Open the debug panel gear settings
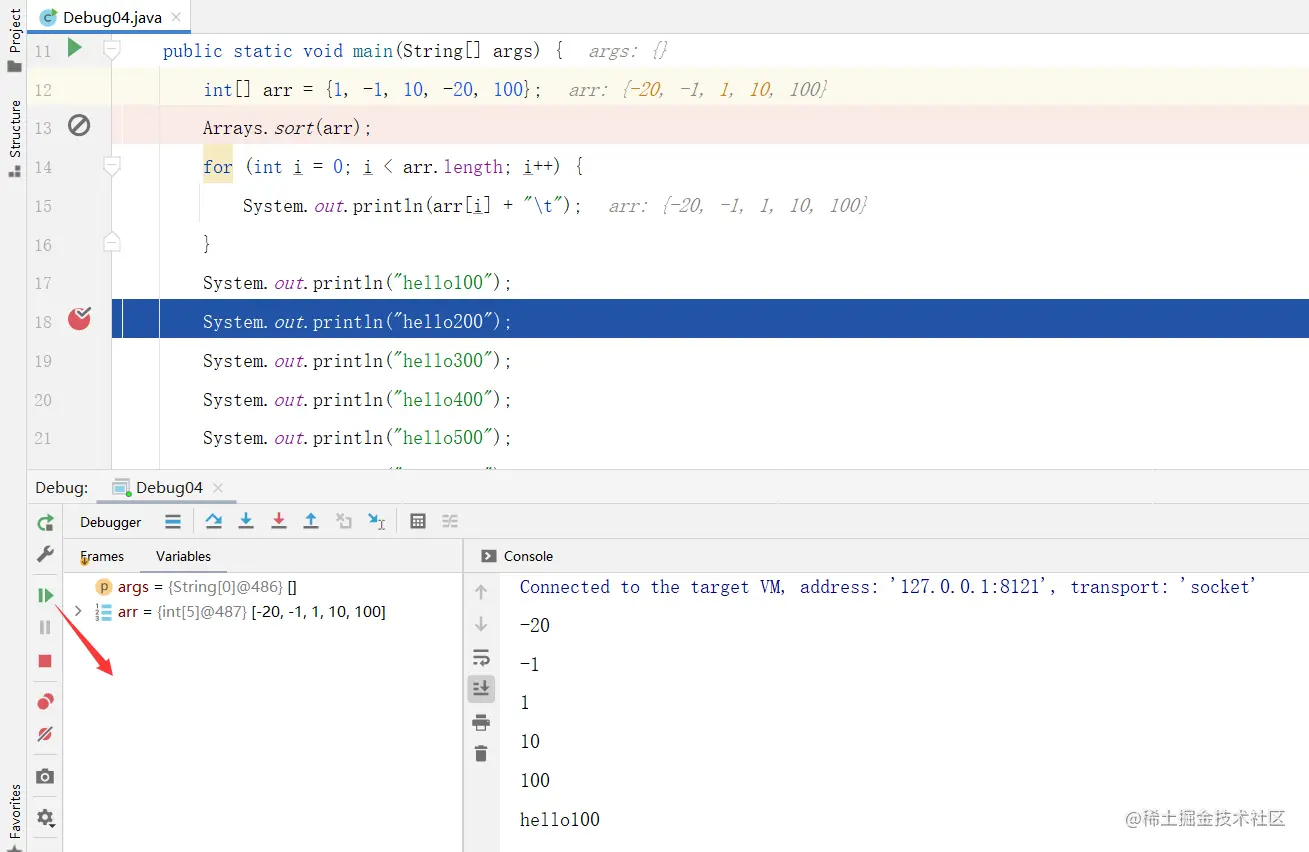 (x=45, y=817)
